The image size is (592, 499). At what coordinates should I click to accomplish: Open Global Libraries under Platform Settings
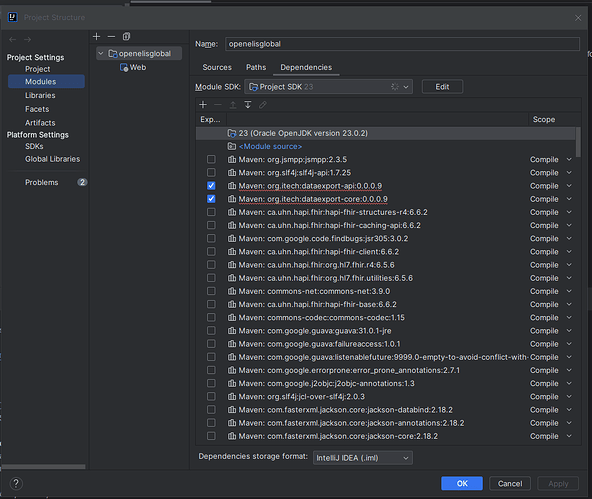pyautogui.click(x=52, y=159)
